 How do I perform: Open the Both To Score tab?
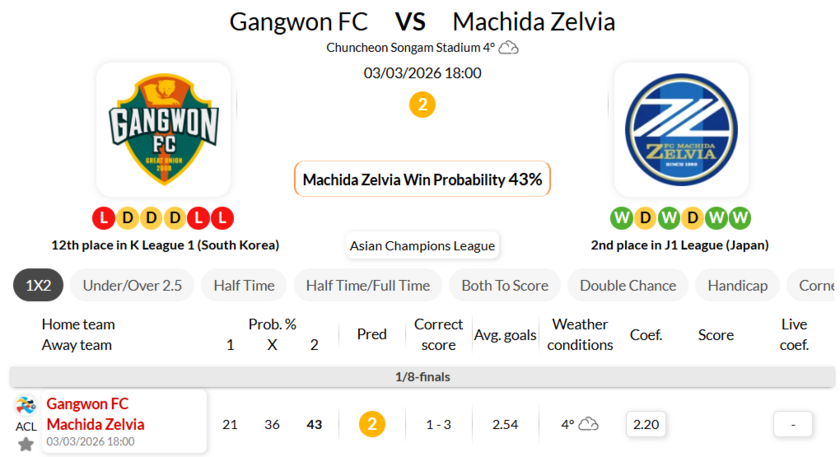pyautogui.click(x=504, y=285)
